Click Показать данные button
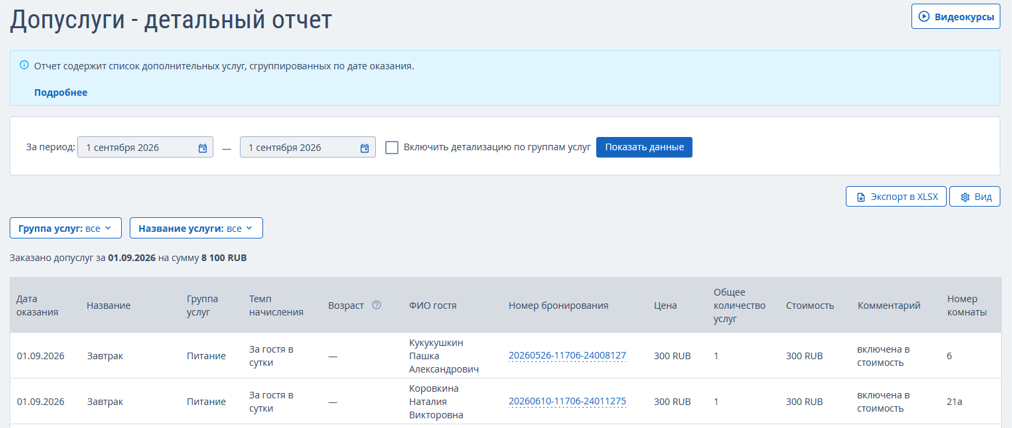This screenshot has height=428, width=1012. tap(644, 147)
